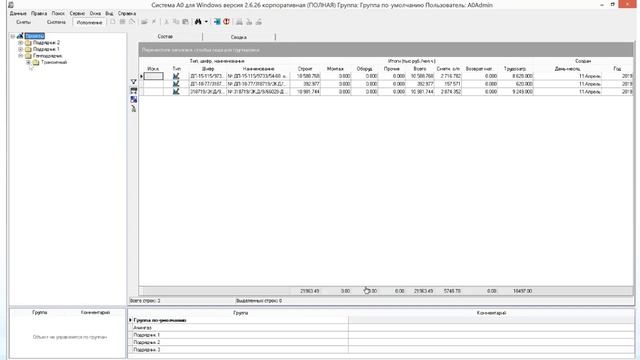Click type icon in row 318719/ЭКД

coord(176,92)
